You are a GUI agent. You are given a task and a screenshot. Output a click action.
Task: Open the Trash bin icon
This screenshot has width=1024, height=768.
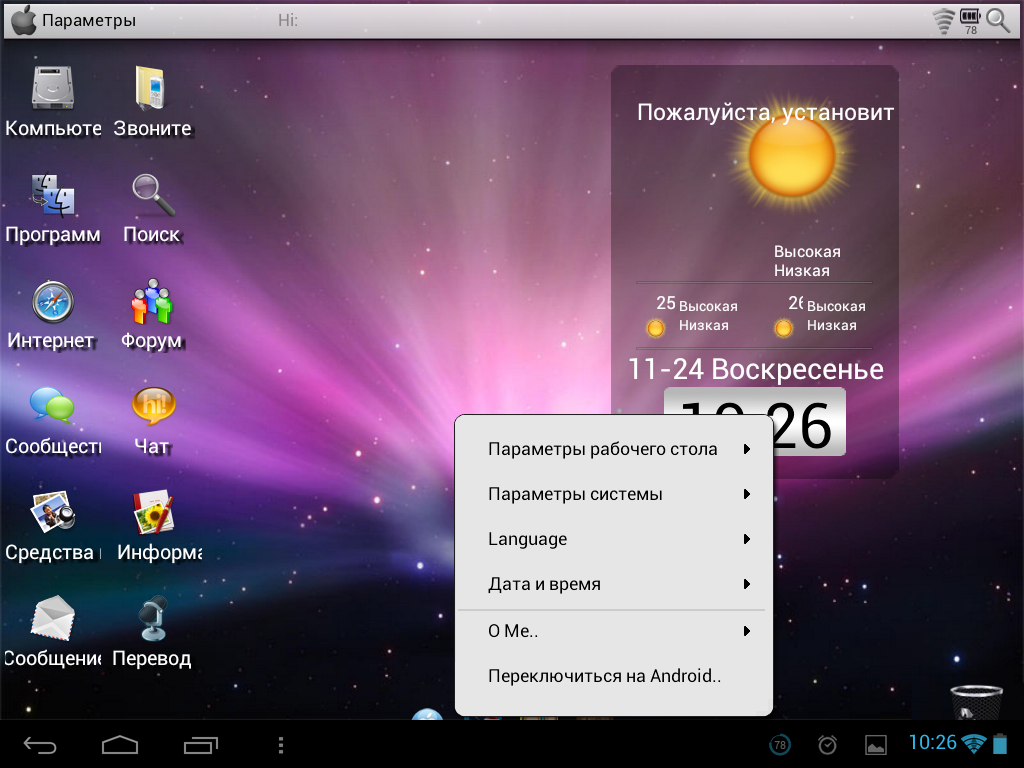pos(976,702)
